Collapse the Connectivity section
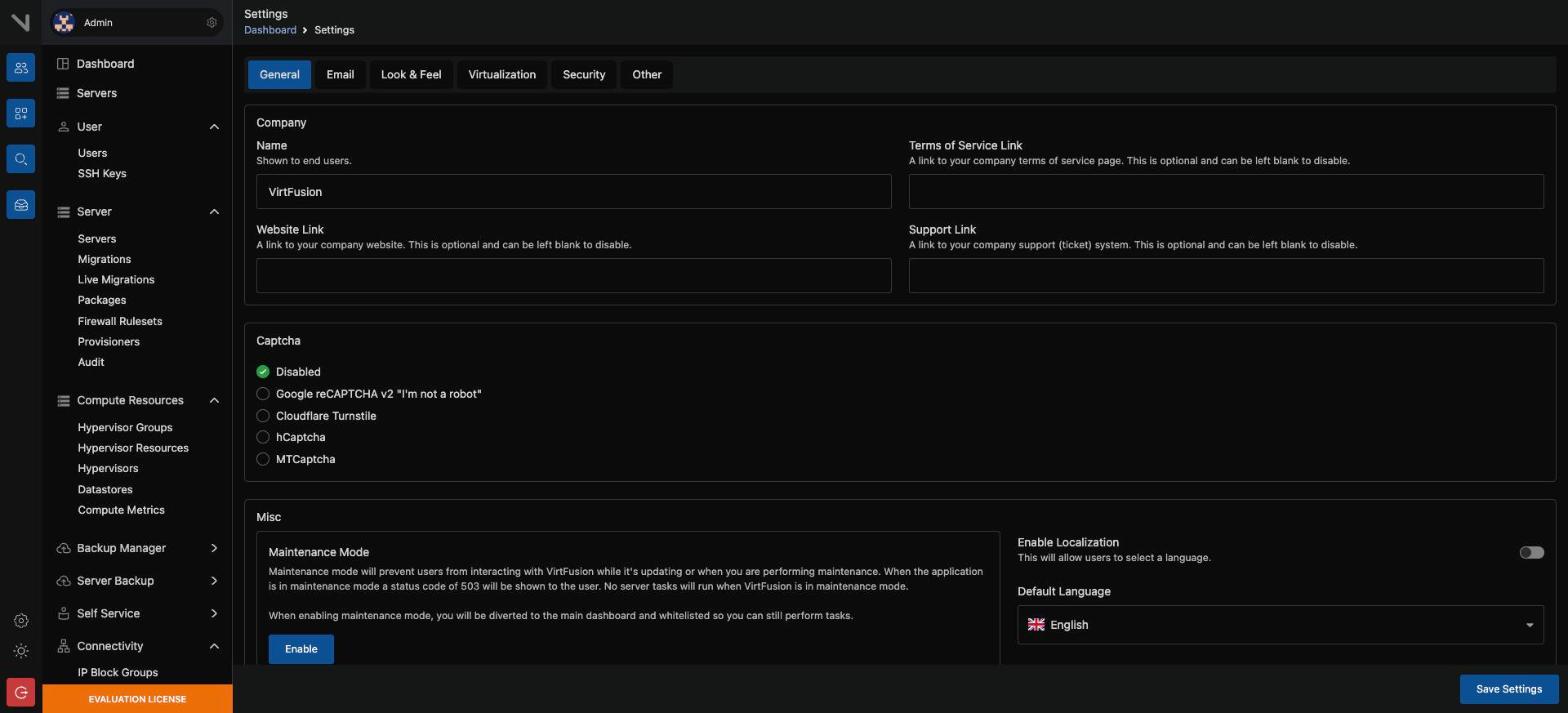 (214, 646)
